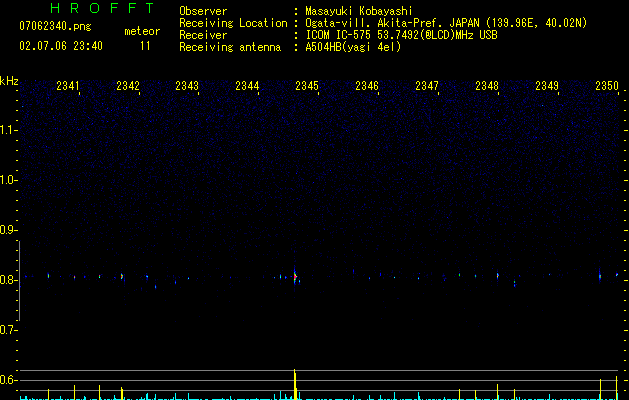Click the 2349 time marker
The width and height of the screenshot is (629, 400).
point(547,86)
